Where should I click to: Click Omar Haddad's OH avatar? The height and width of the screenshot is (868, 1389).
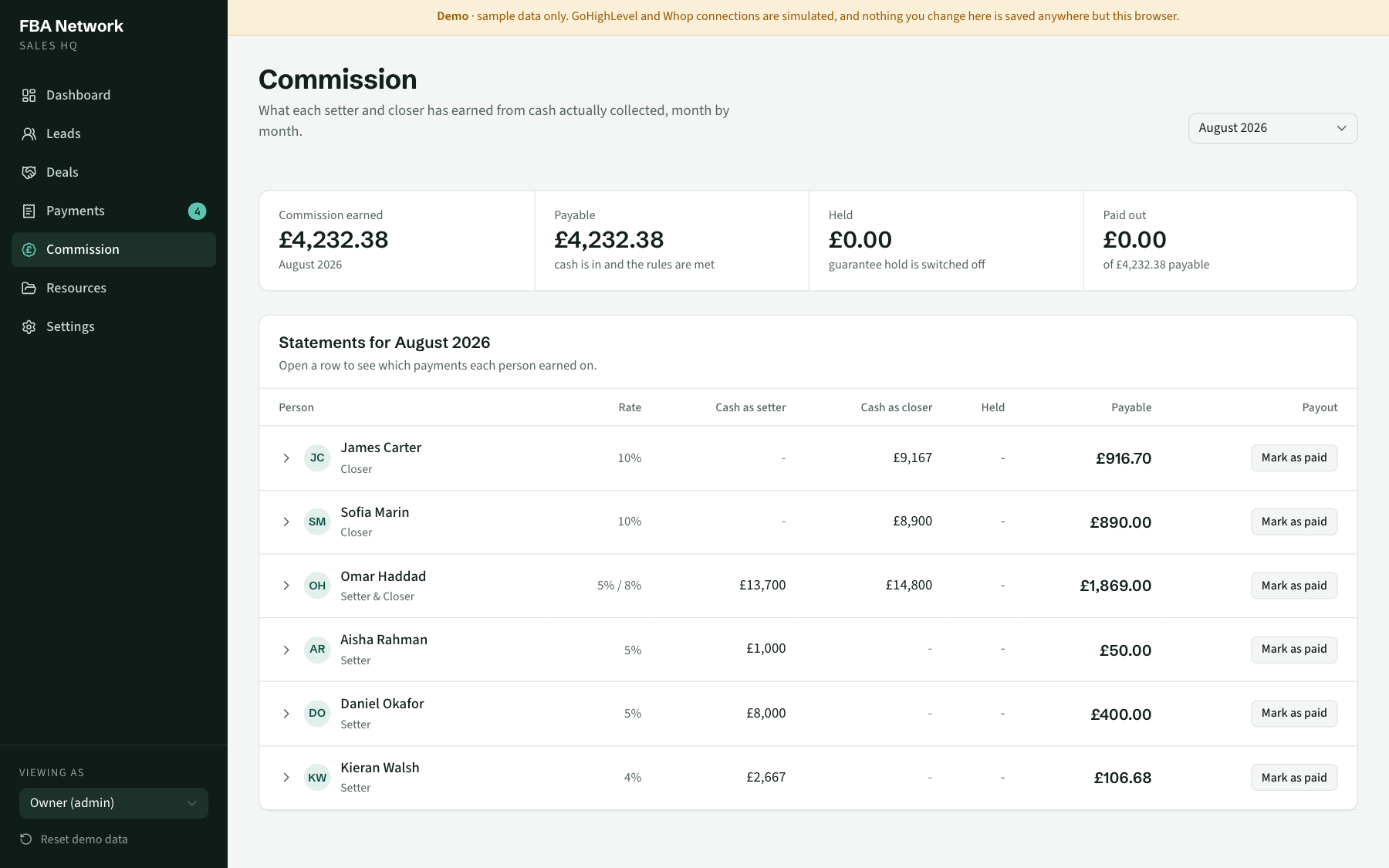[x=317, y=586]
